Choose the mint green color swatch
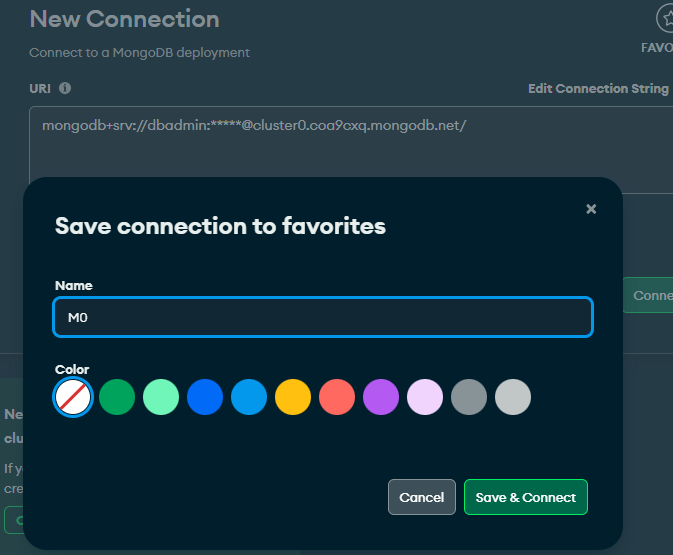 click(x=161, y=397)
